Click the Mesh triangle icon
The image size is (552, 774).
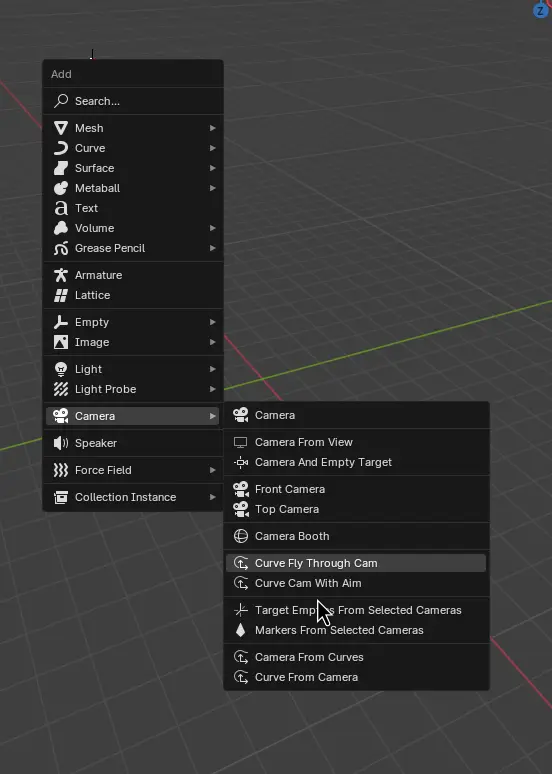tap(61, 128)
